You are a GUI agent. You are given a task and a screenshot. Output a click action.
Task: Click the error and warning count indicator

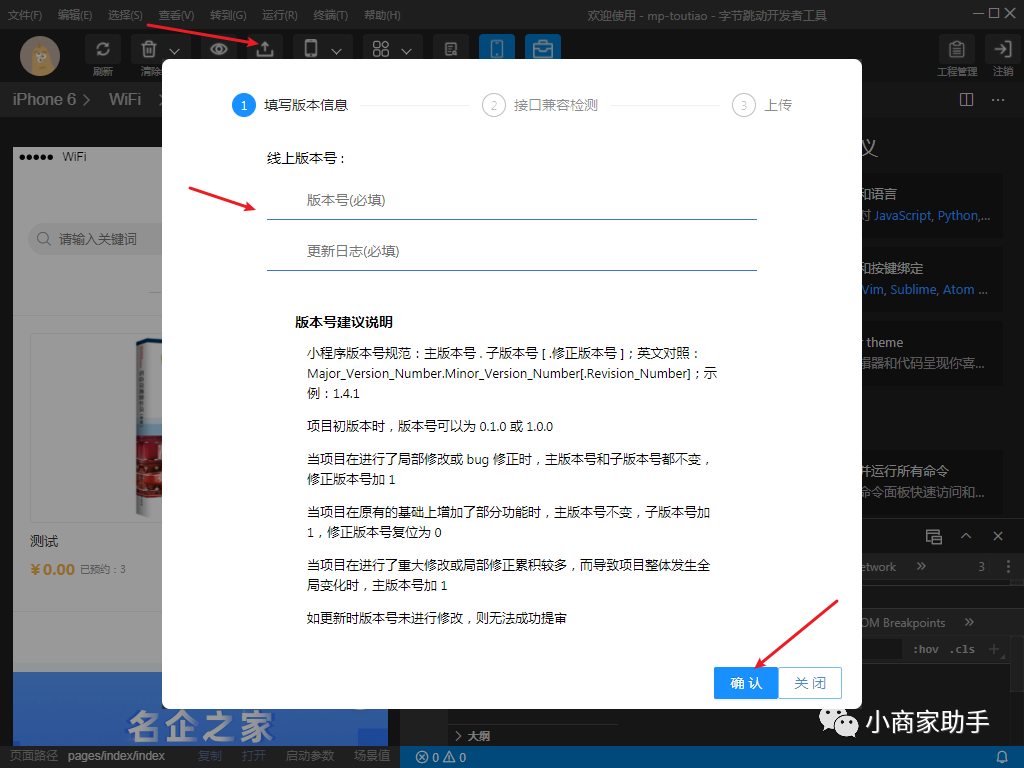click(441, 757)
